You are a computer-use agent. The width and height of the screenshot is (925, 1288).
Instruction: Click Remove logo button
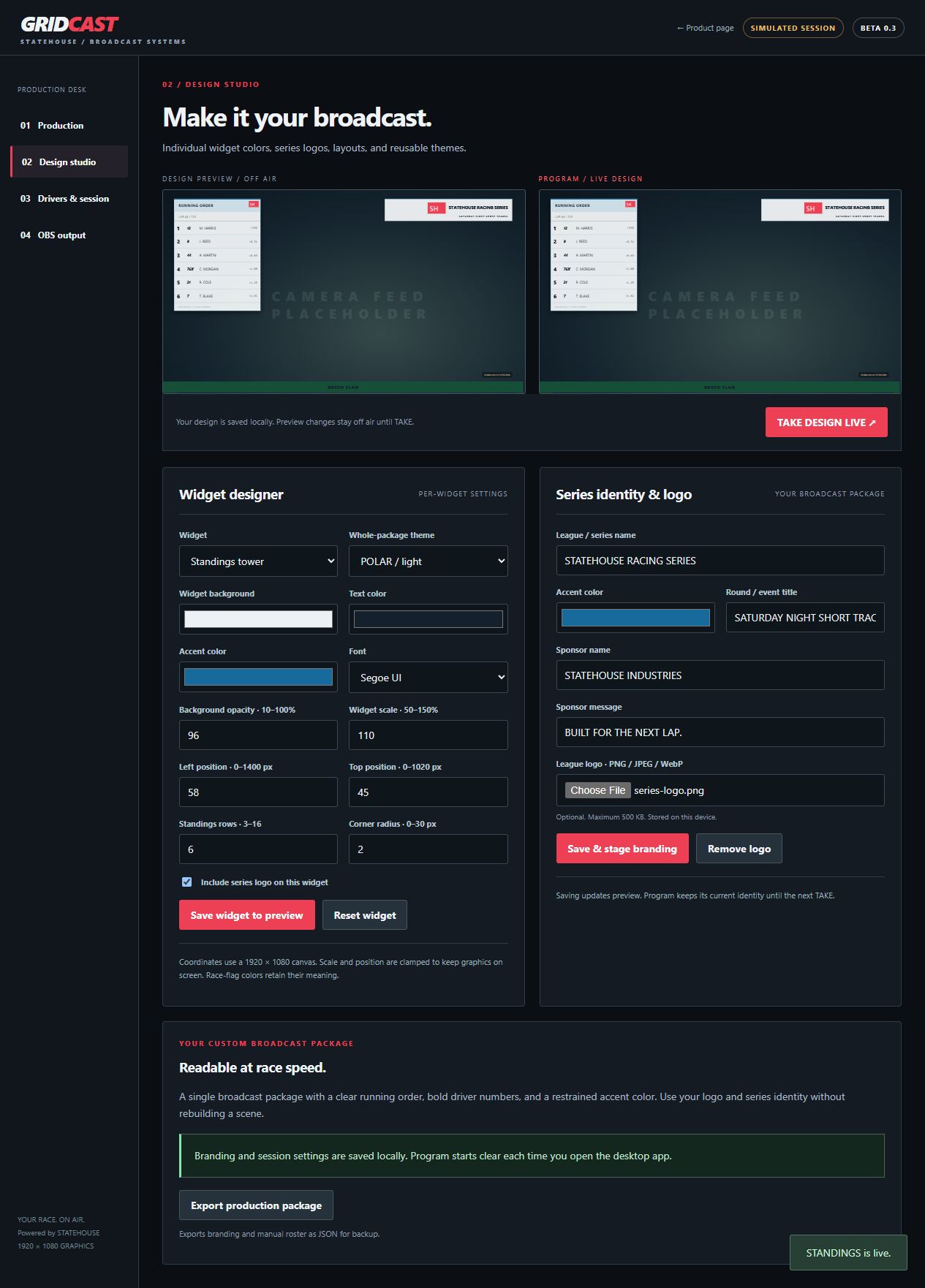[739, 849]
